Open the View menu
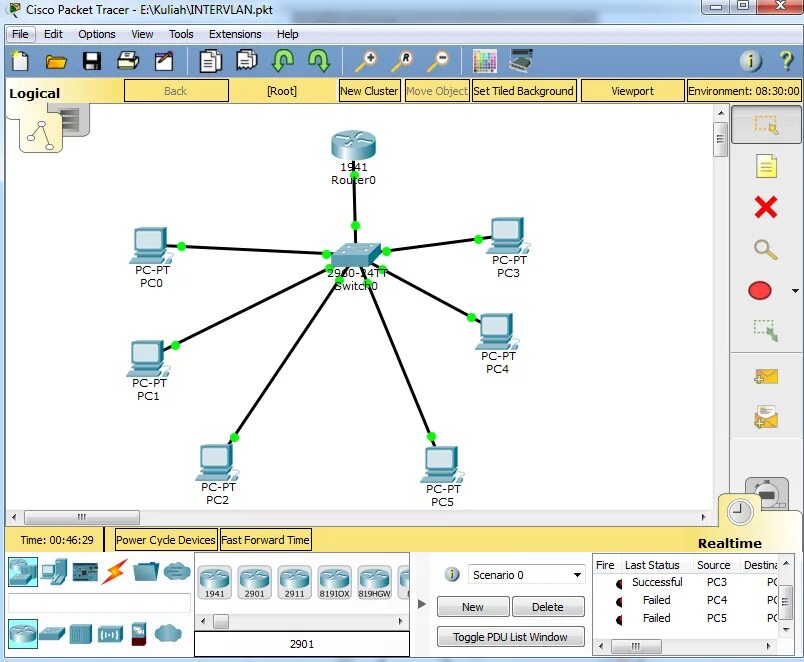804x662 pixels. click(142, 34)
